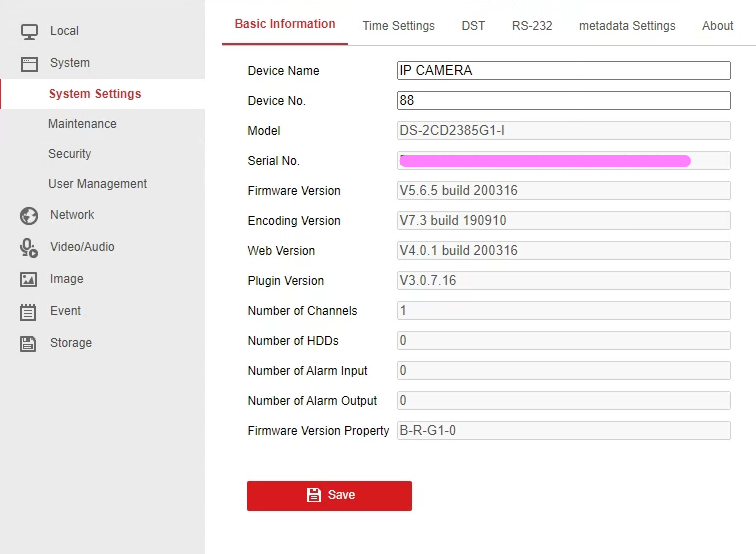Open the RS-232 tab

click(532, 26)
